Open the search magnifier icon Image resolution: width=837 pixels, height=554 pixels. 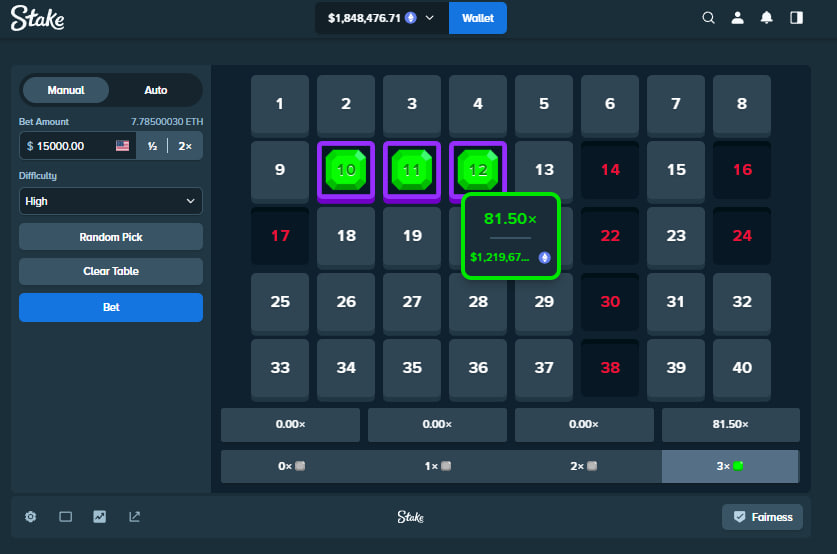(708, 18)
